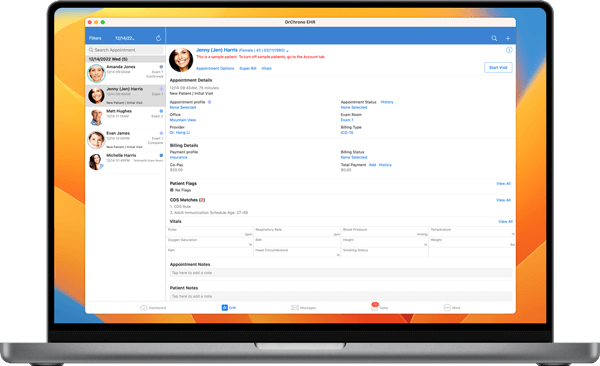The width and height of the screenshot is (600, 366).
Task: Refresh the appointment list
Action: [x=158, y=38]
